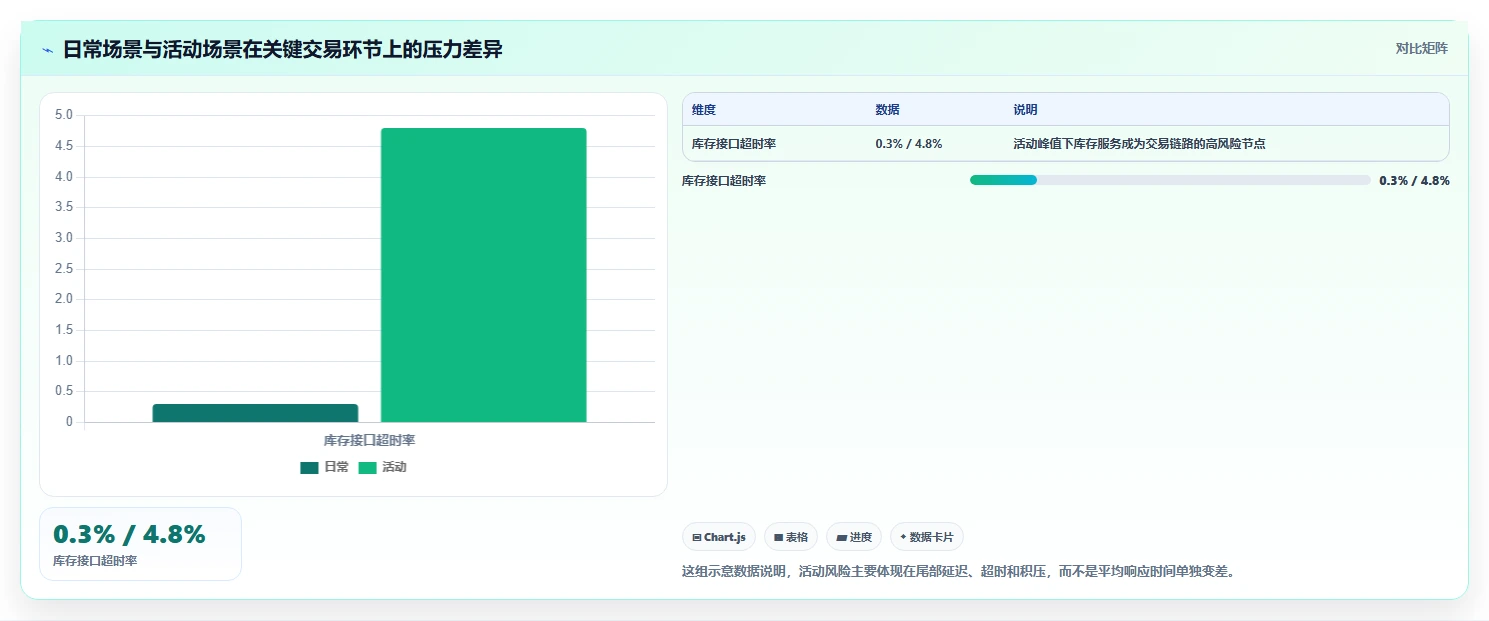Click the 库存接口超时率 axis label under the chart
The image size is (1489, 621).
[369, 440]
